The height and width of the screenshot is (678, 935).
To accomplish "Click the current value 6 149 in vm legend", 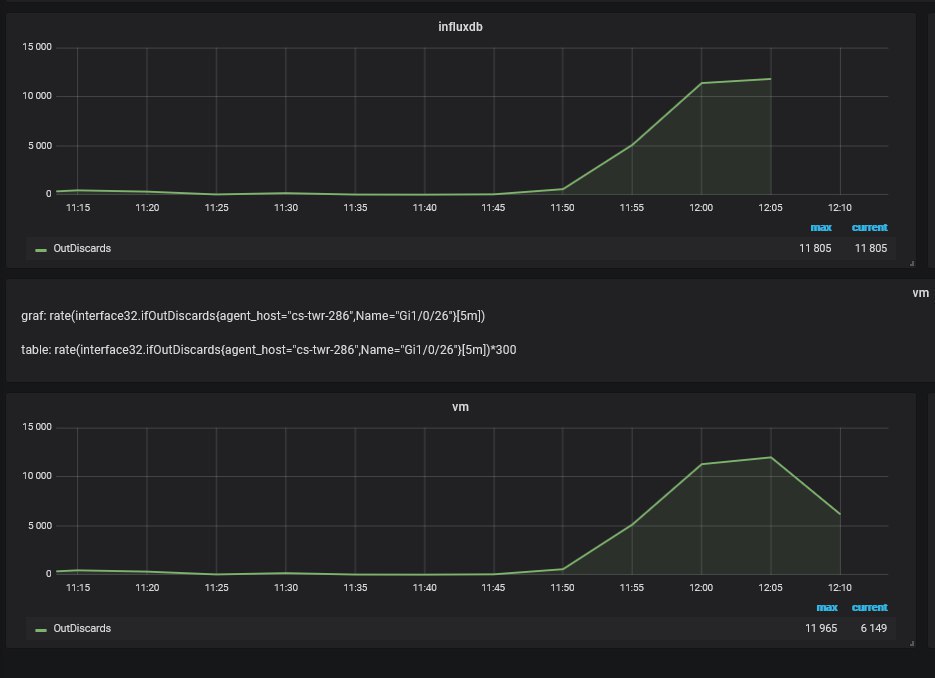I will (873, 628).
